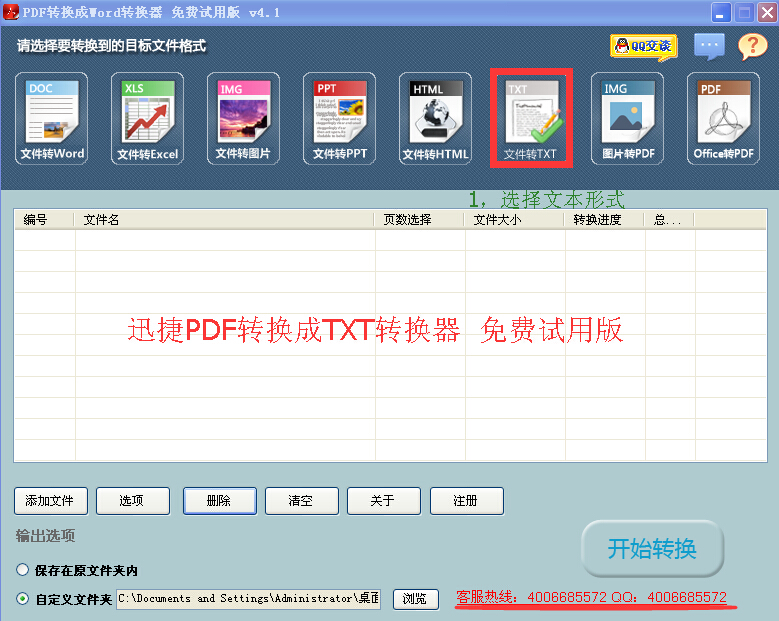Image resolution: width=779 pixels, height=621 pixels.
Task: Select the 文件转PPT format icon
Action: point(339,118)
